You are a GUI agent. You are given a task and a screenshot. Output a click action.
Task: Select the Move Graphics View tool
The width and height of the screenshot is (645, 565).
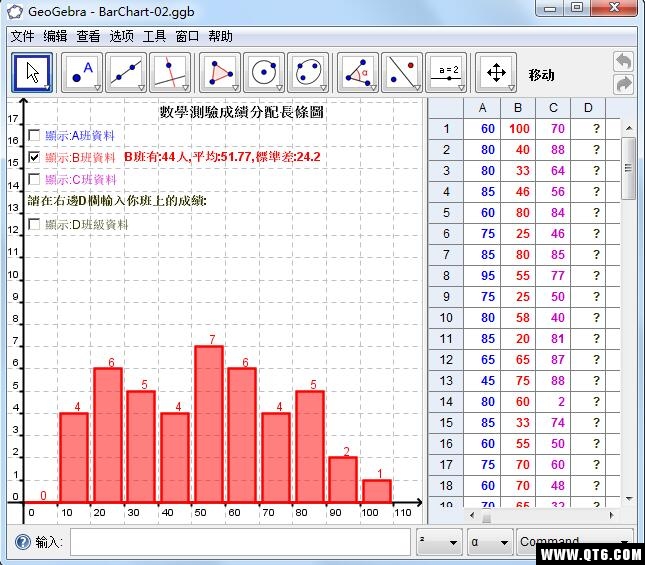tap(496, 73)
